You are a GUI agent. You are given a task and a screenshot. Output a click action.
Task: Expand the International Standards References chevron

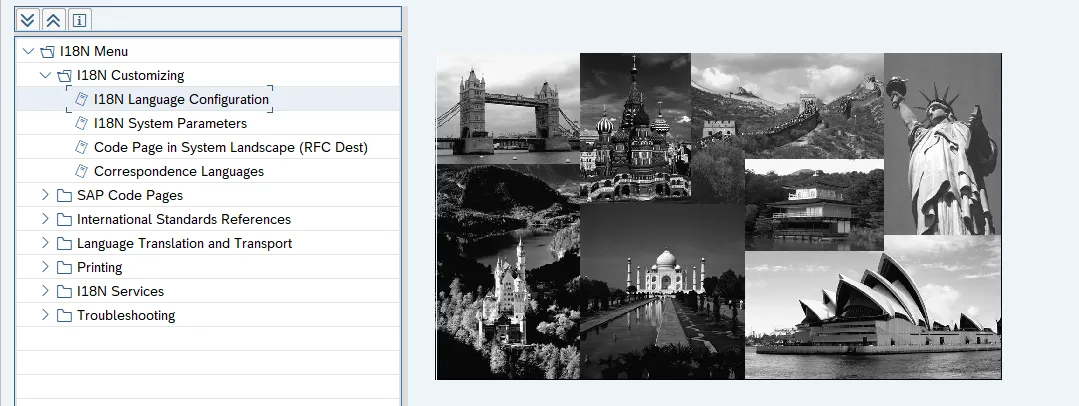pyautogui.click(x=45, y=219)
